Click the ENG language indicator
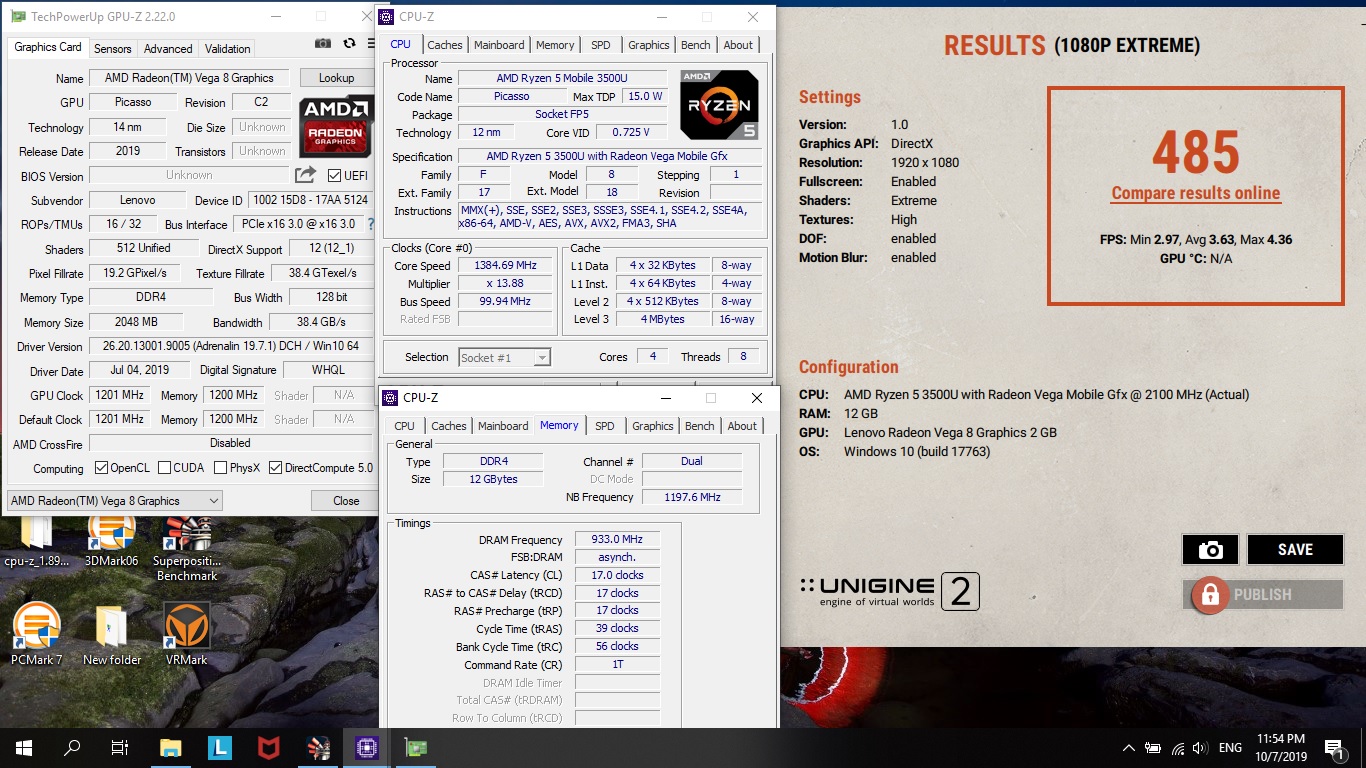 coord(1230,748)
